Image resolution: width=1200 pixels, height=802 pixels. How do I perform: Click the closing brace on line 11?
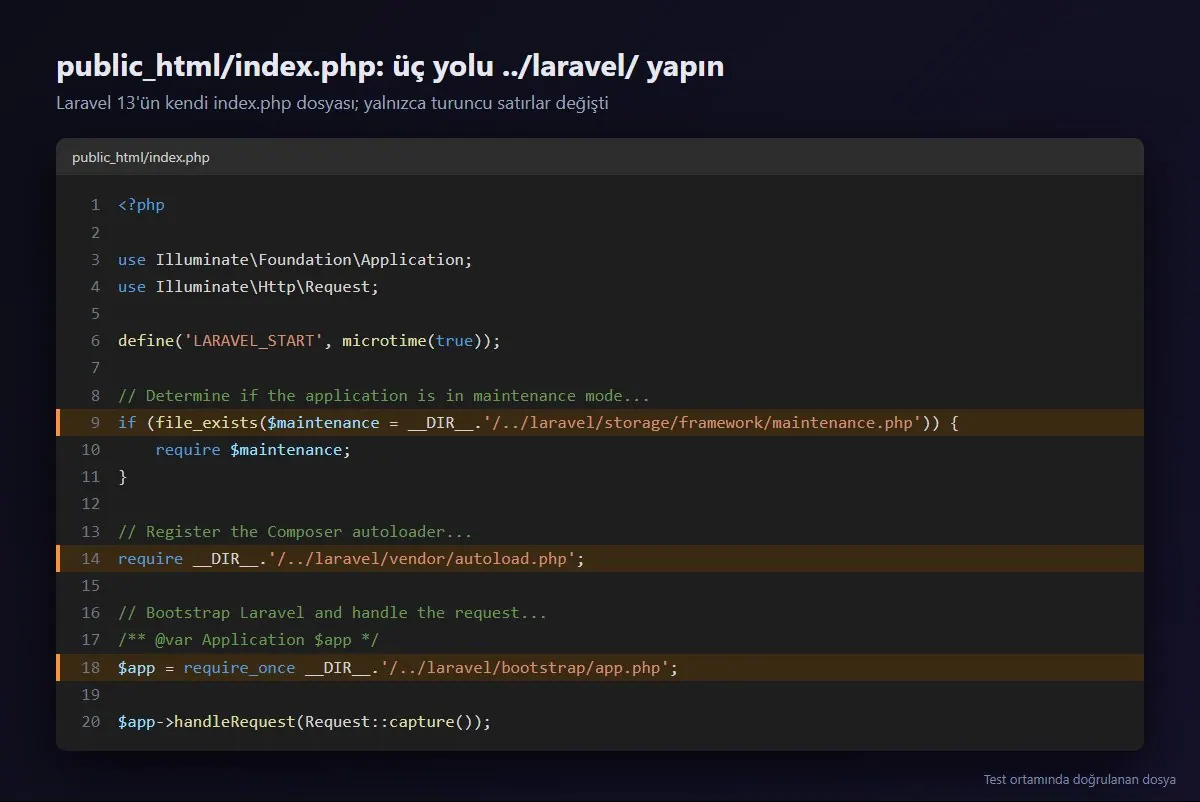[123, 477]
